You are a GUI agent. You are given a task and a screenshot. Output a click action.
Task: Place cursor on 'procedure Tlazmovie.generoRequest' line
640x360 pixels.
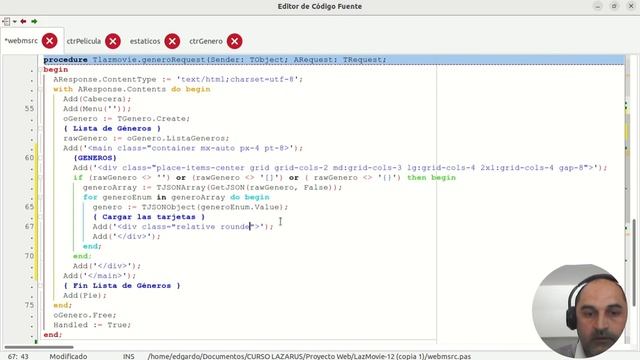tap(215, 60)
